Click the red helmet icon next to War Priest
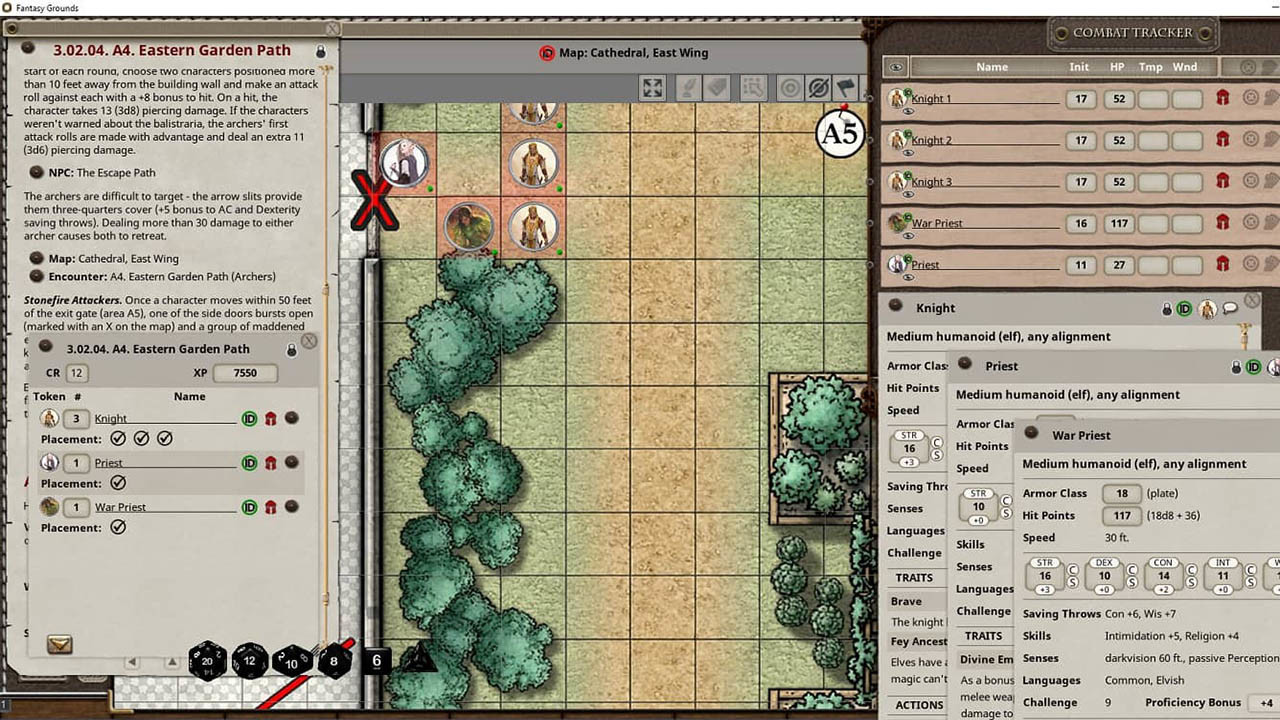 (1224, 222)
